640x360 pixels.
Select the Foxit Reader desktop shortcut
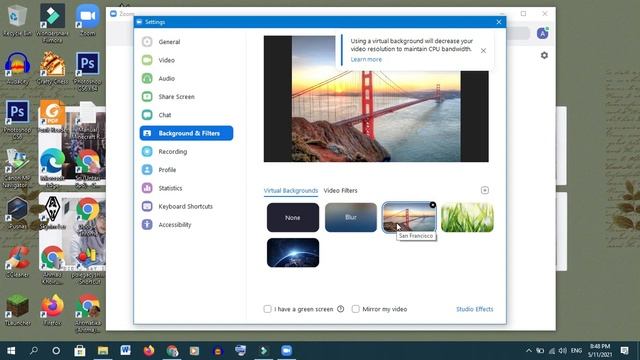[52, 116]
